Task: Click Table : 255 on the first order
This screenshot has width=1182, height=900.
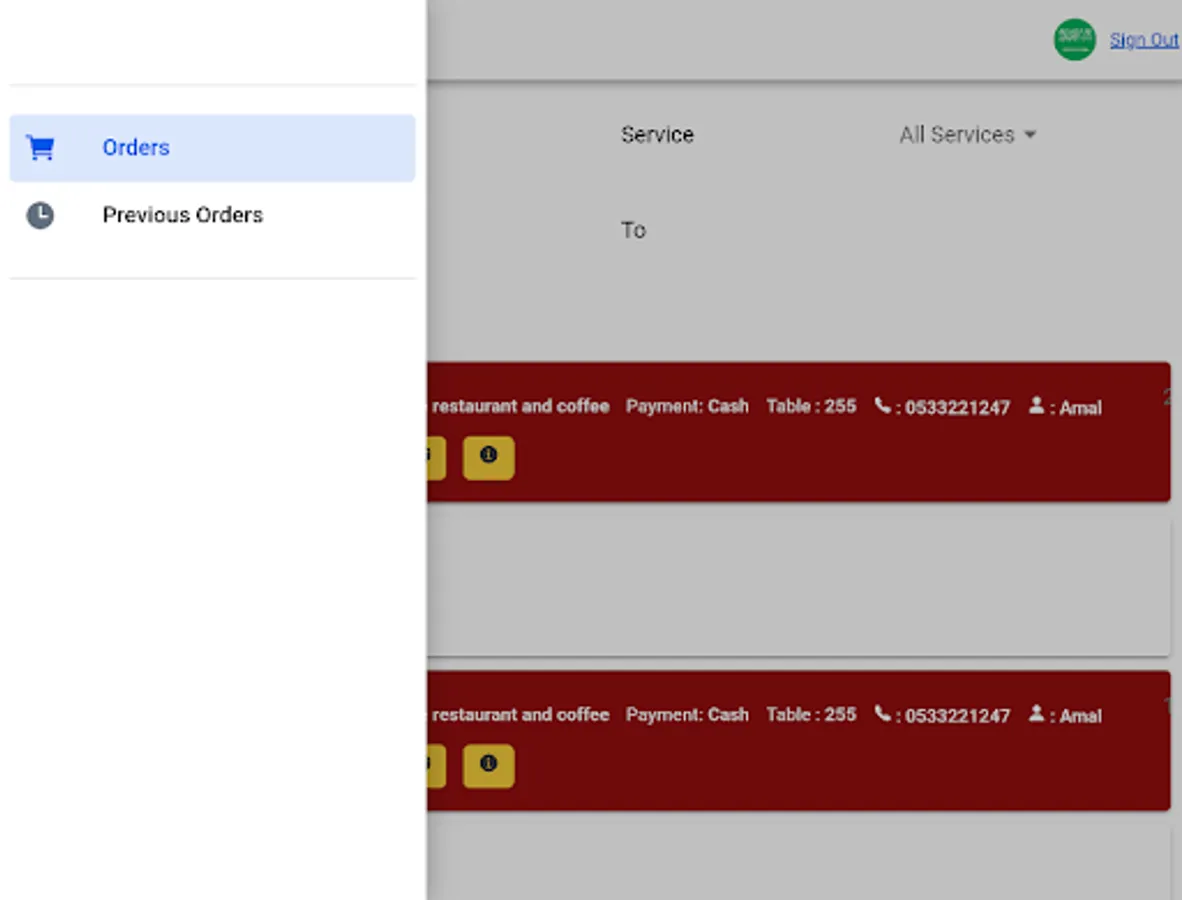Action: click(811, 406)
